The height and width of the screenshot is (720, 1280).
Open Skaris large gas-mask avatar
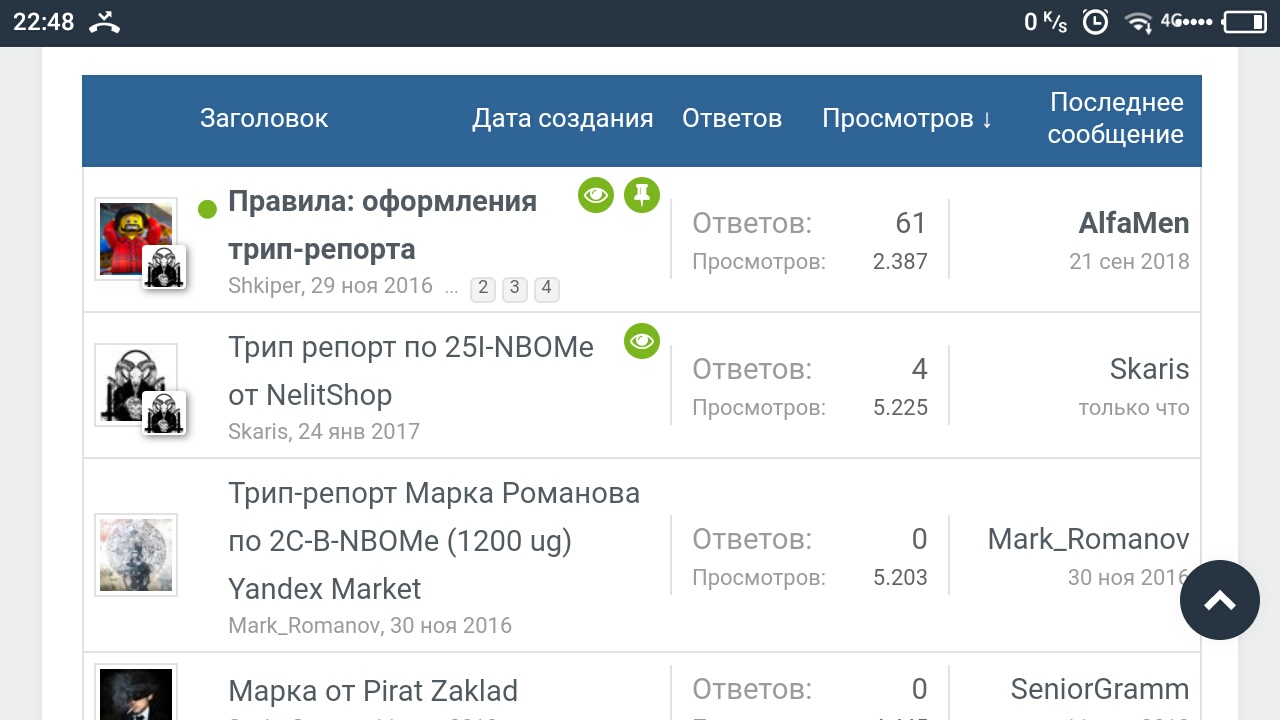[136, 385]
